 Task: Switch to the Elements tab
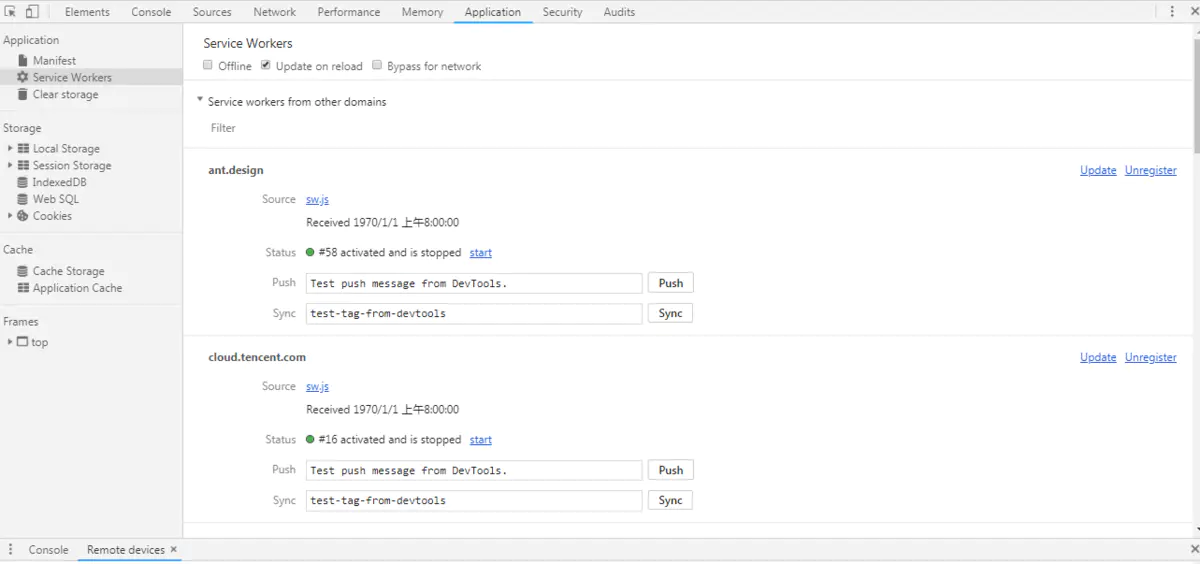tap(87, 12)
